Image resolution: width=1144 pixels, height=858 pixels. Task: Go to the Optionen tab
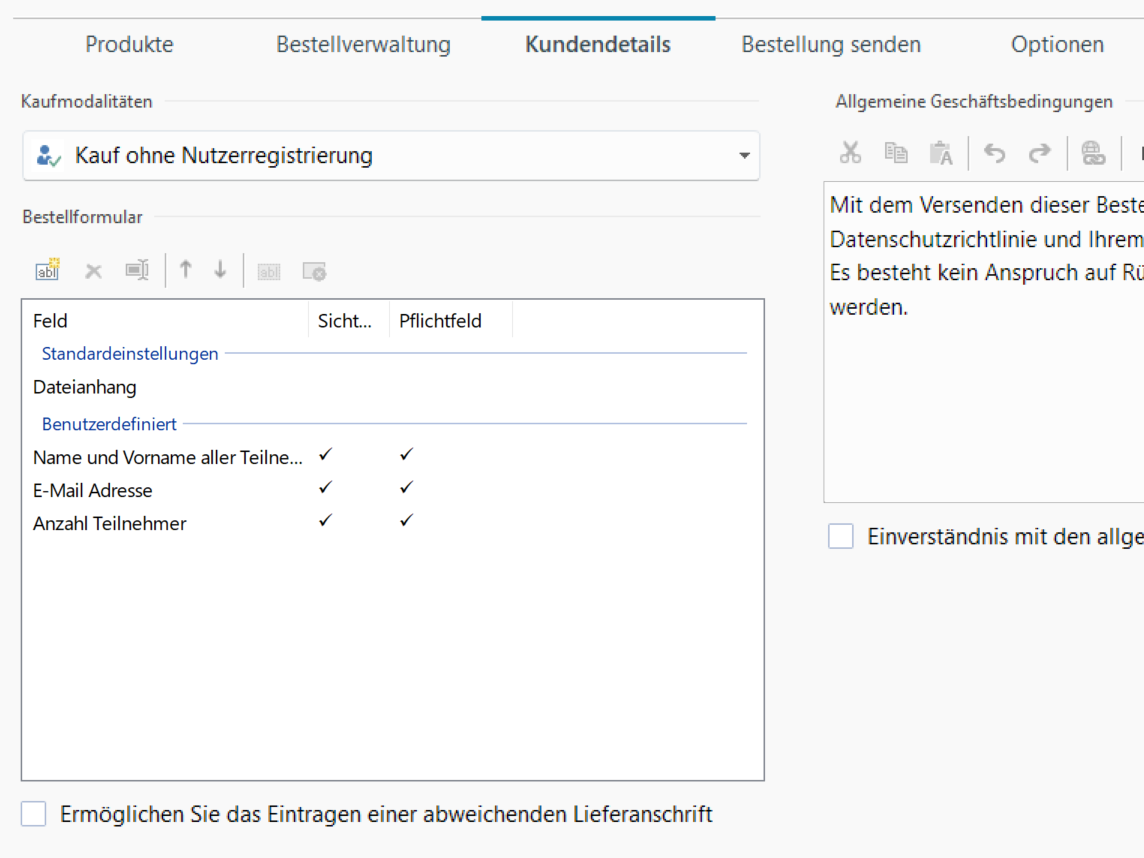(x=1057, y=45)
